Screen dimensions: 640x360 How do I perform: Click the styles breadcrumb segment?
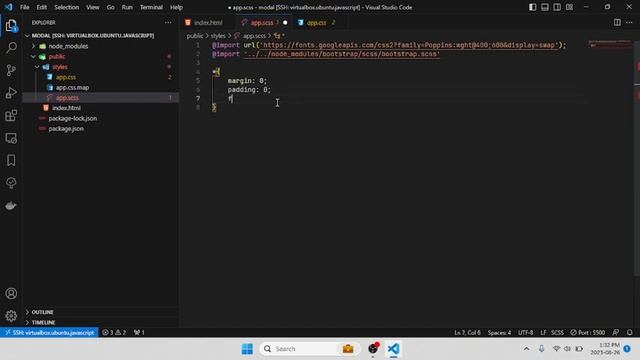pos(218,36)
